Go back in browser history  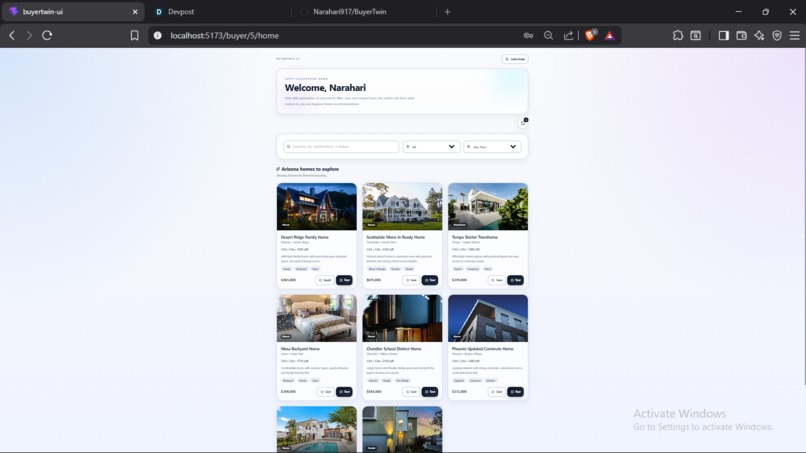pos(12,35)
